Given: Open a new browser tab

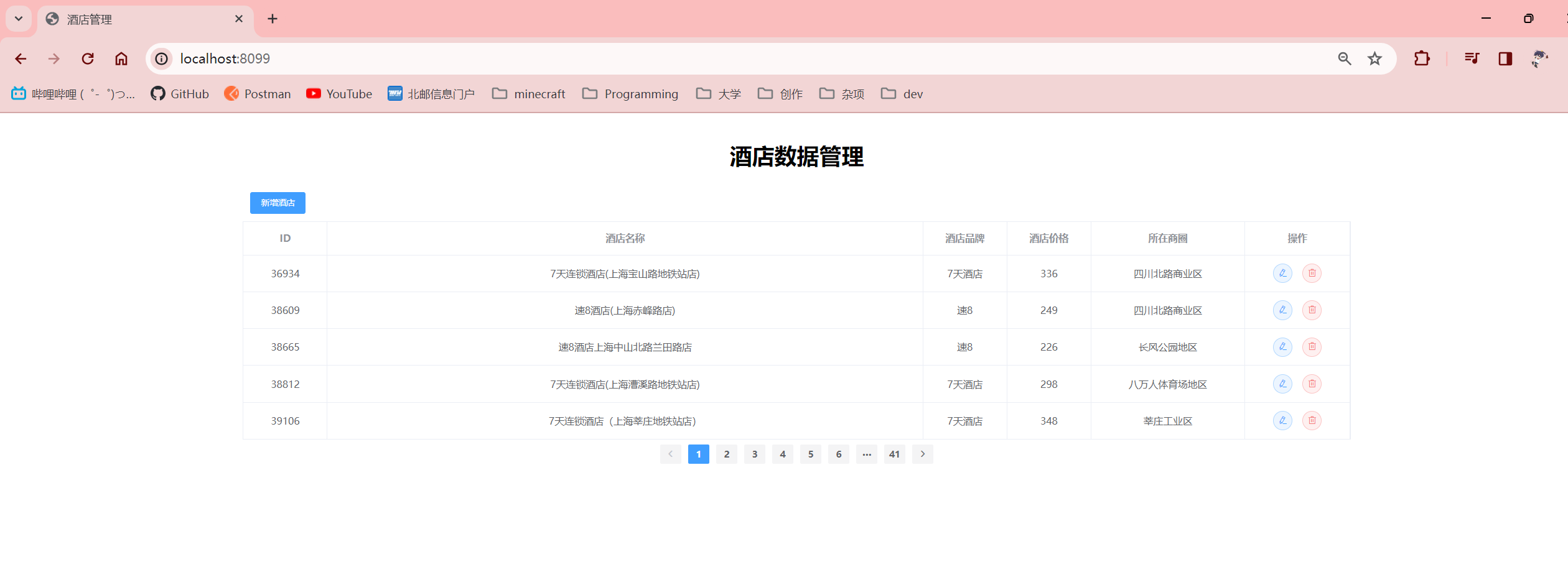Looking at the screenshot, I should (273, 19).
